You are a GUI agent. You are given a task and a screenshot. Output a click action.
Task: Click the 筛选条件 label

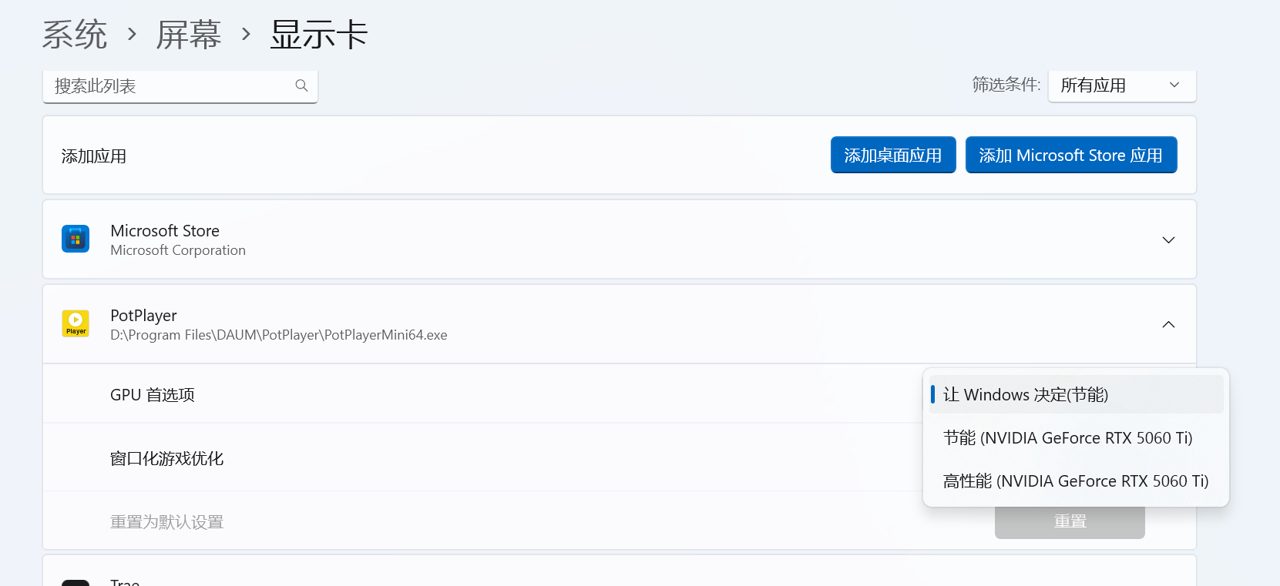click(1006, 85)
